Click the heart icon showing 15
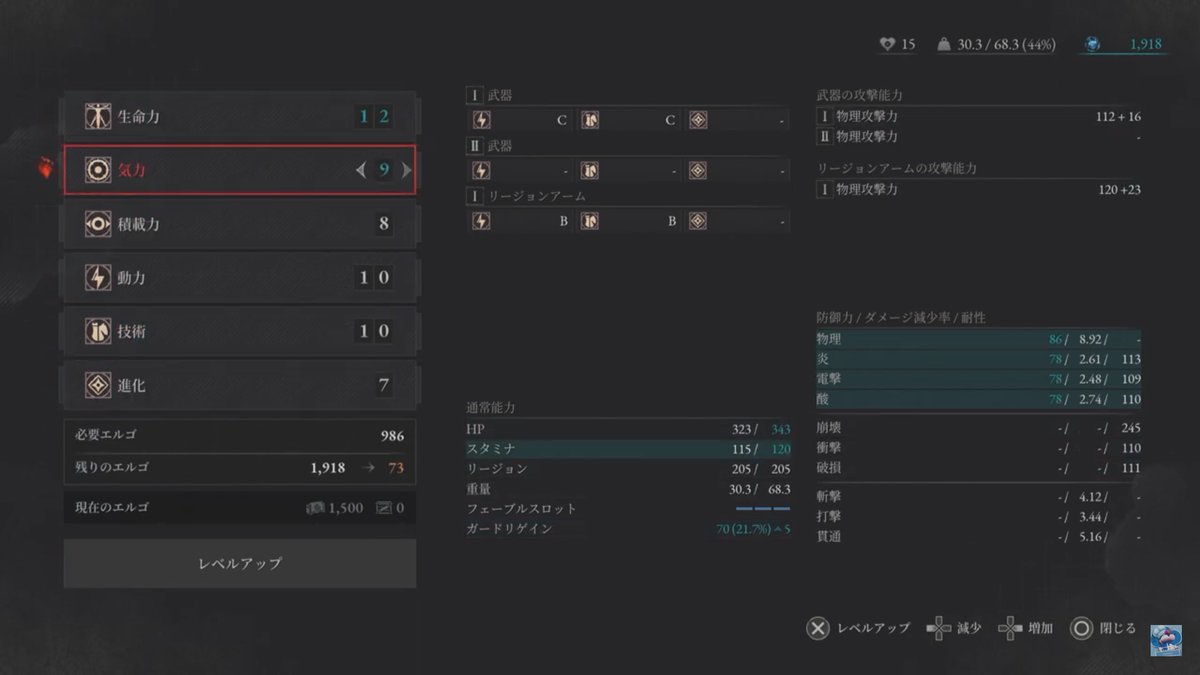The width and height of the screenshot is (1200, 675). [886, 44]
